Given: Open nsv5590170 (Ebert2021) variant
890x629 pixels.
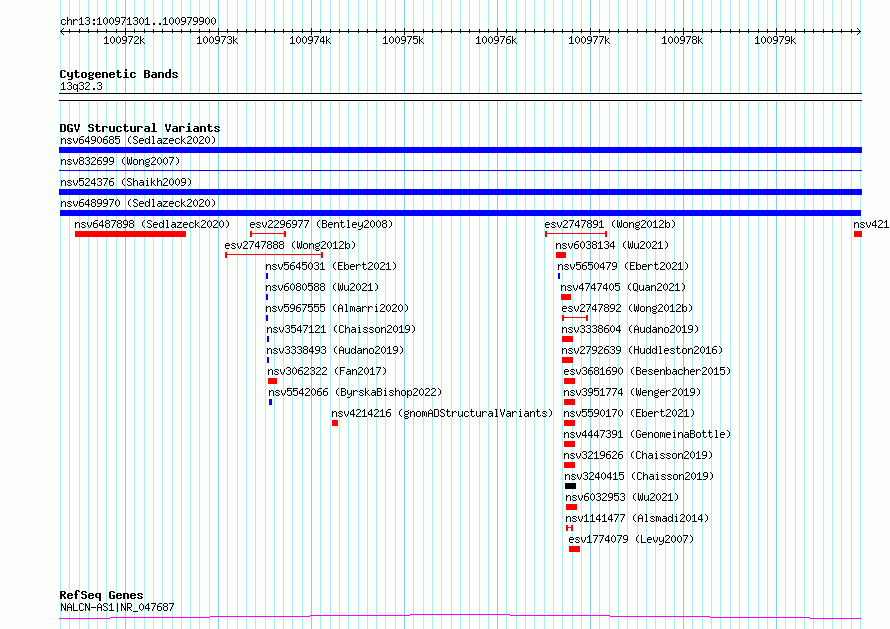Looking at the screenshot, I should 629,413.
